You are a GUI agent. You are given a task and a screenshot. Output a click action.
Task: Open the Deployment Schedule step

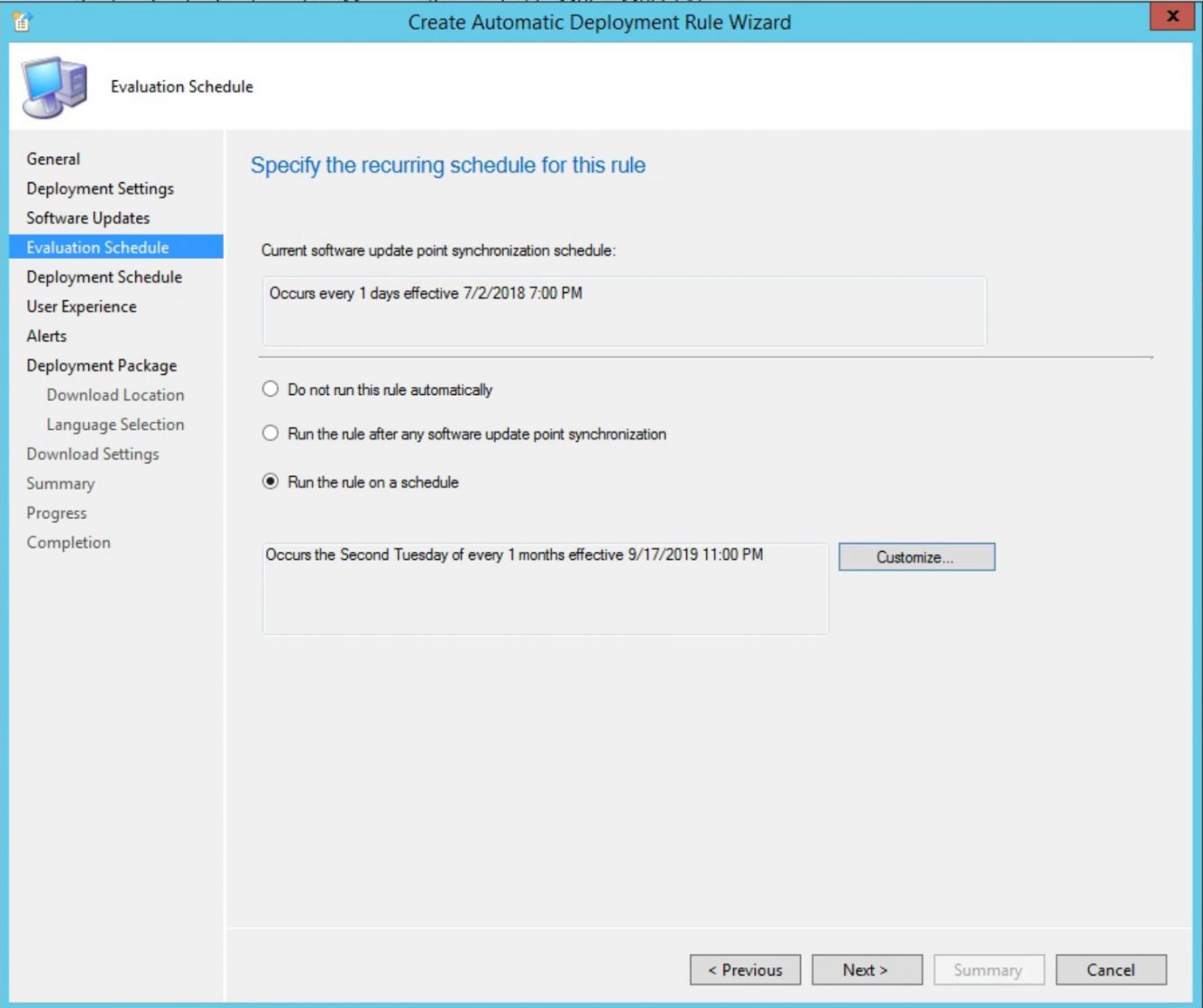[102, 277]
